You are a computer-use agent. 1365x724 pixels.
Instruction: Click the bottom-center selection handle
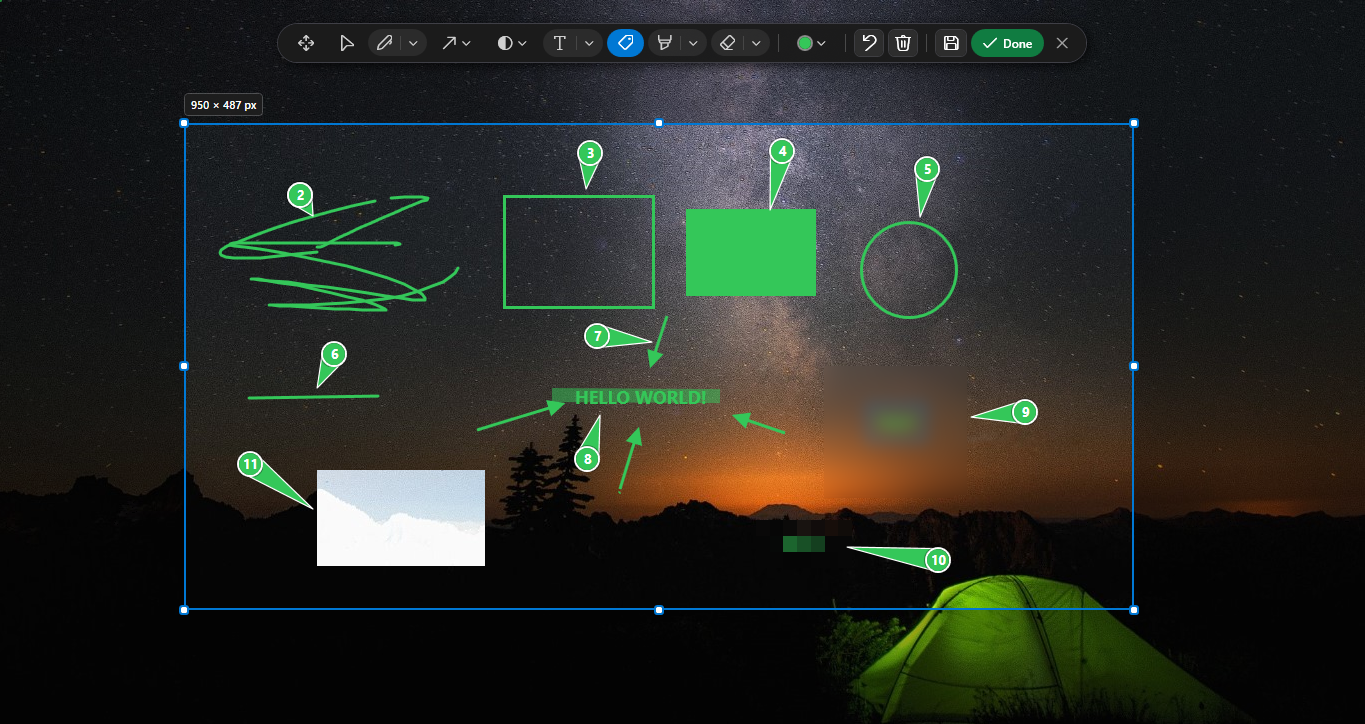pyautogui.click(x=659, y=609)
